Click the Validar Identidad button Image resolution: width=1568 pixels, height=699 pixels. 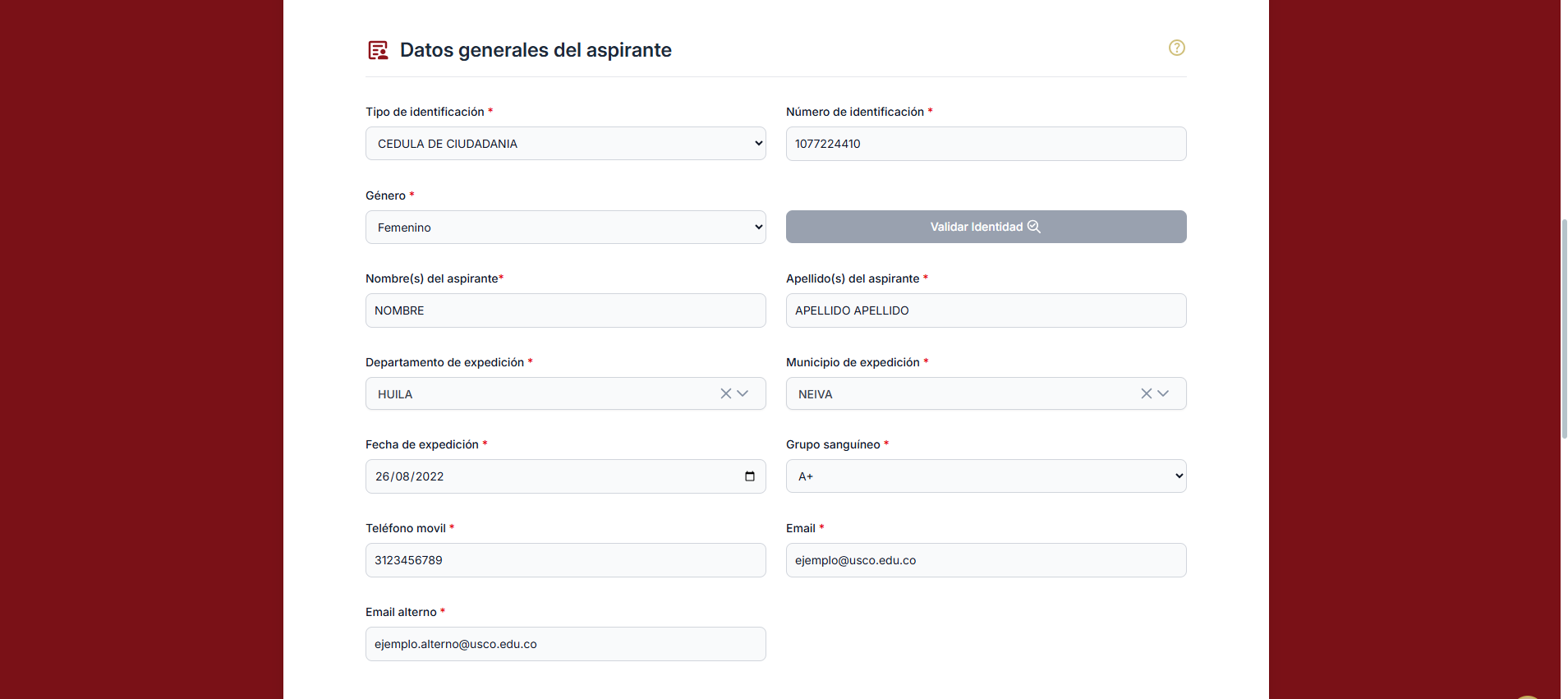[x=986, y=227]
